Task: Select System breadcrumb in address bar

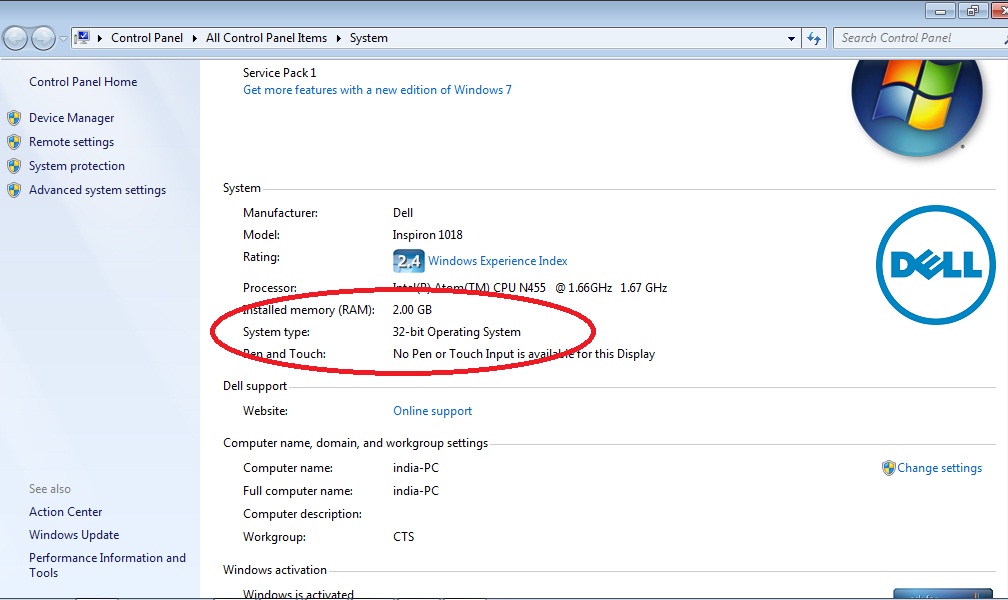Action: click(x=368, y=38)
